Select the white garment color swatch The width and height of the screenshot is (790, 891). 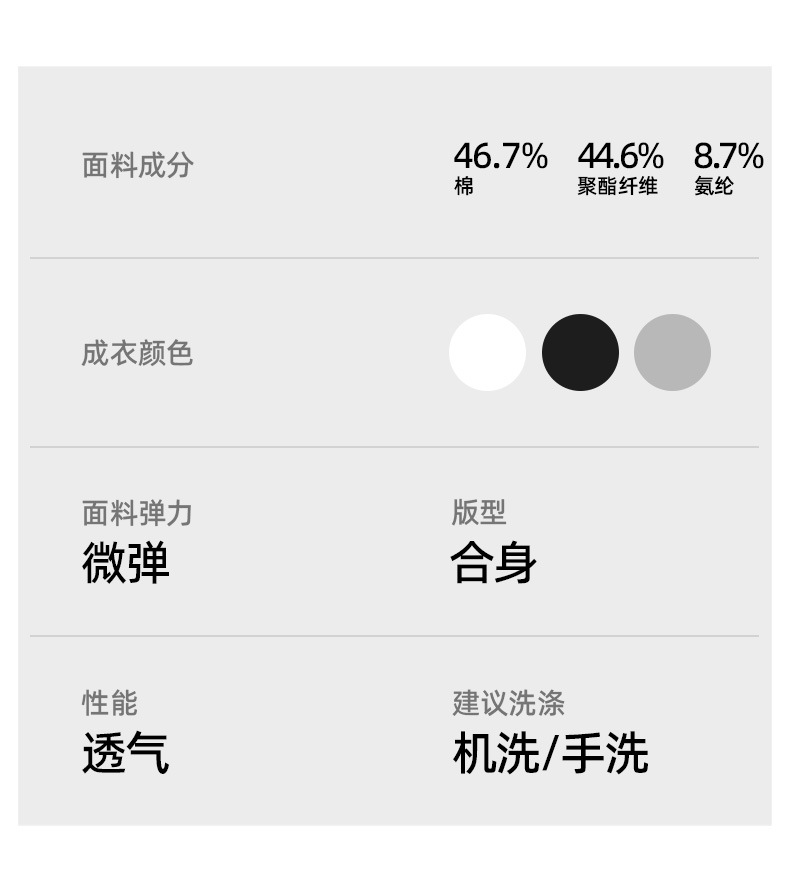pos(487,353)
